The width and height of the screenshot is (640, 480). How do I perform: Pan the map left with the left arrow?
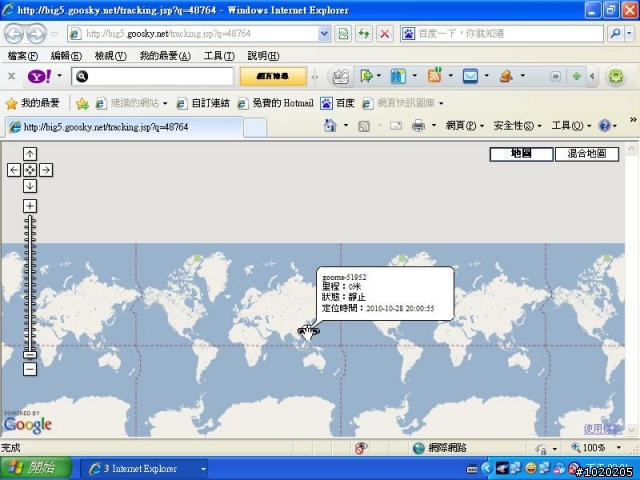[x=14, y=170]
